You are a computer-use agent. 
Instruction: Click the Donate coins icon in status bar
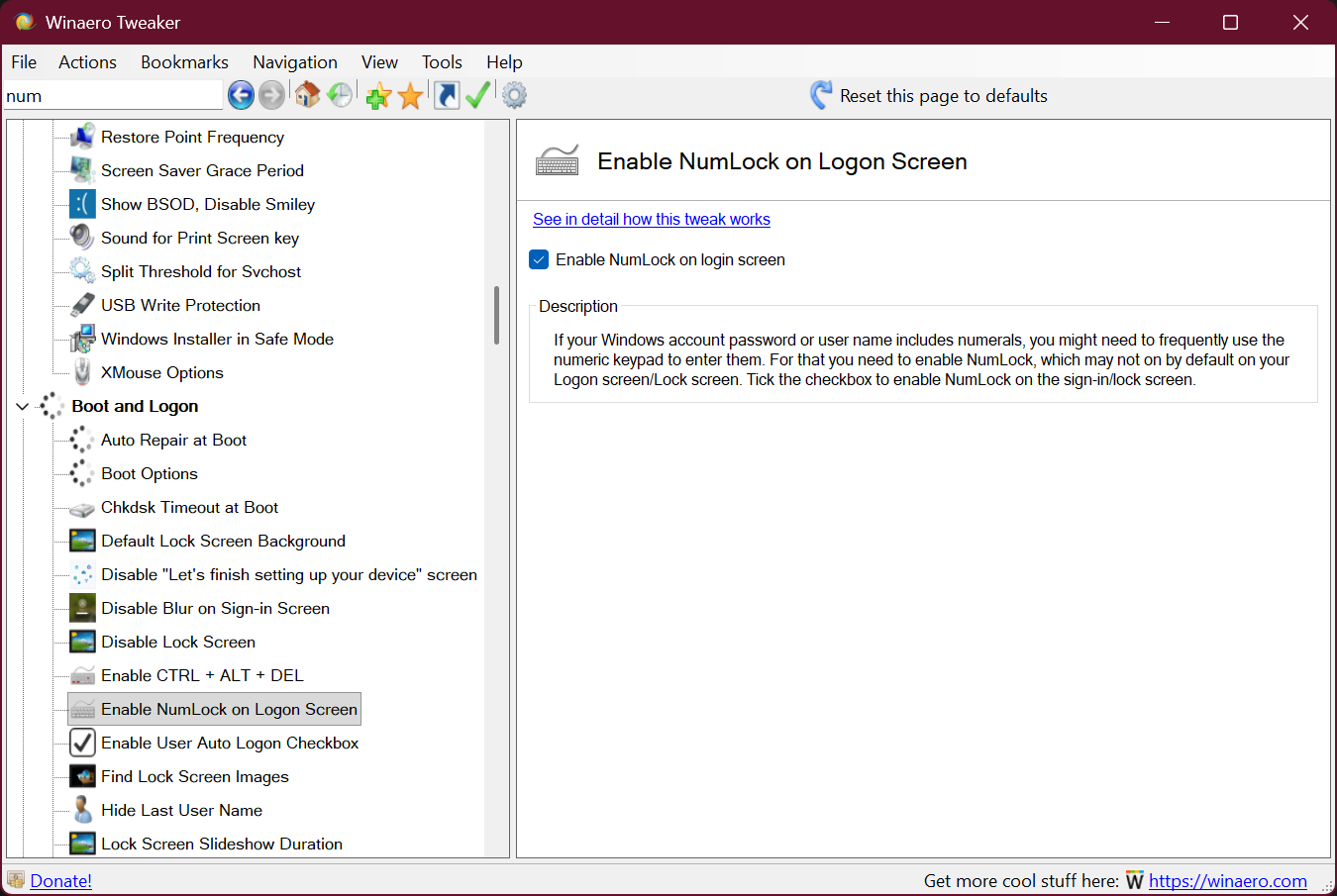click(x=16, y=880)
